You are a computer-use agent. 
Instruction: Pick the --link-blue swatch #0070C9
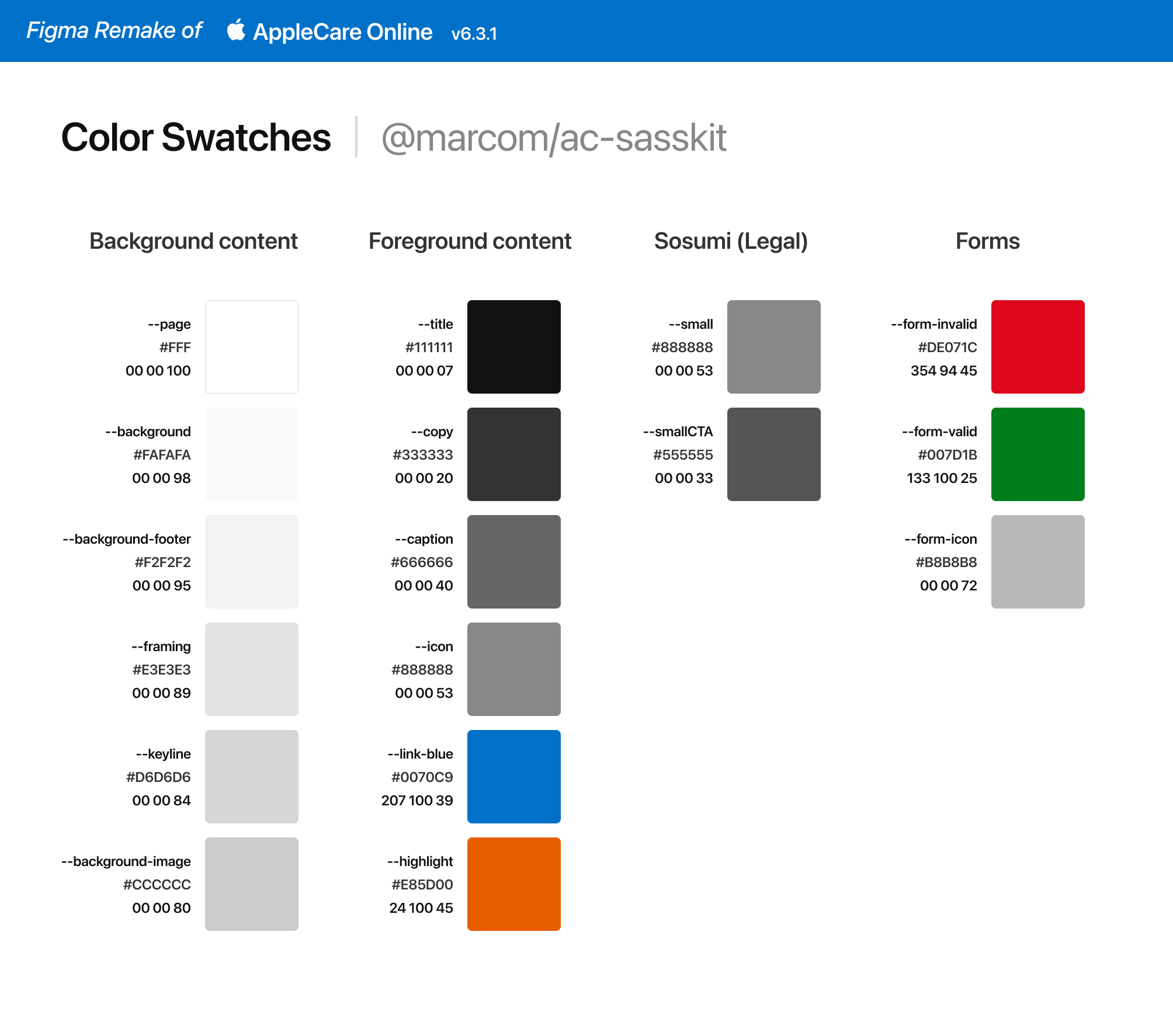point(513,776)
